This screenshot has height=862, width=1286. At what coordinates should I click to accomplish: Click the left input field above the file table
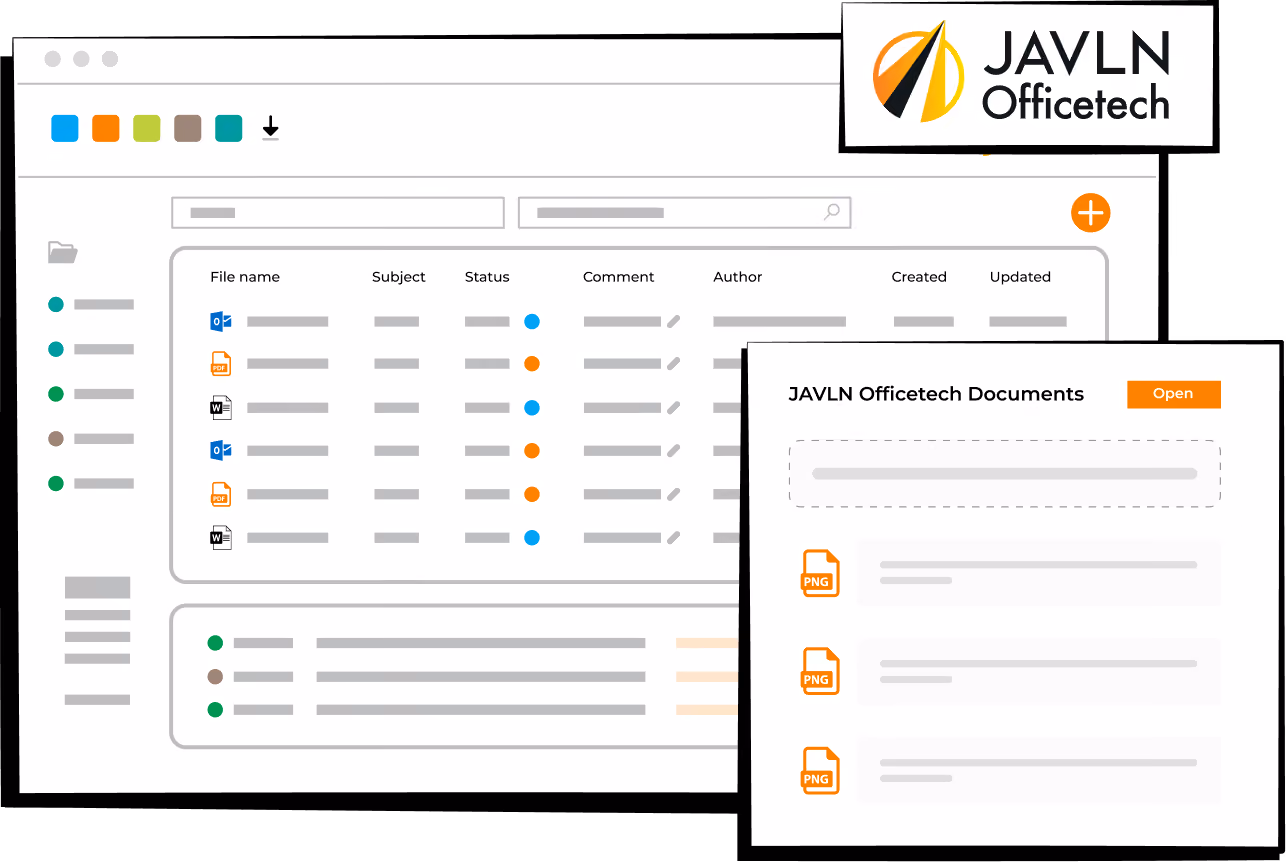[x=338, y=213]
